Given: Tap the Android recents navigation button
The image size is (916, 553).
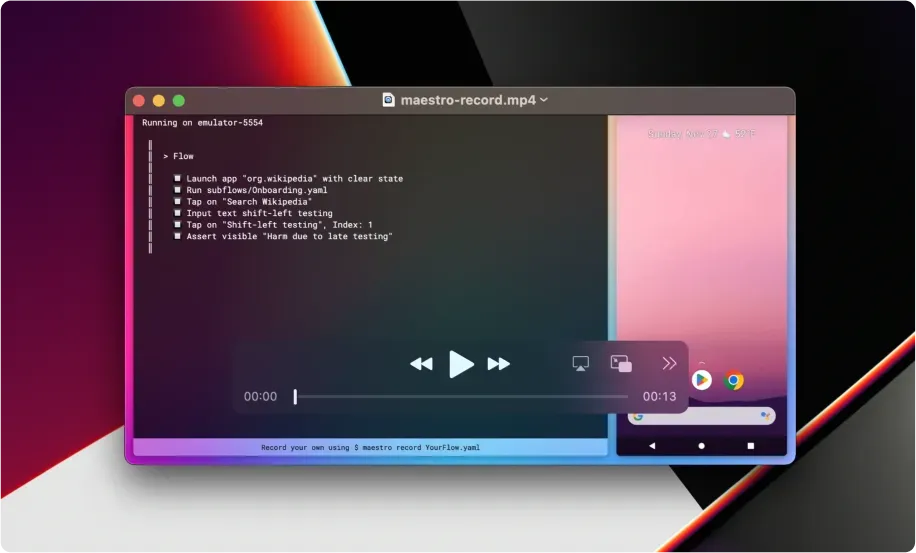Looking at the screenshot, I should (751, 446).
